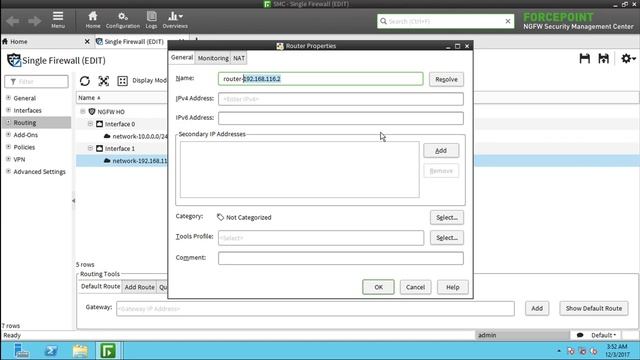640x360 pixels.
Task: Expand Advanced Settings section
Action: point(9,171)
